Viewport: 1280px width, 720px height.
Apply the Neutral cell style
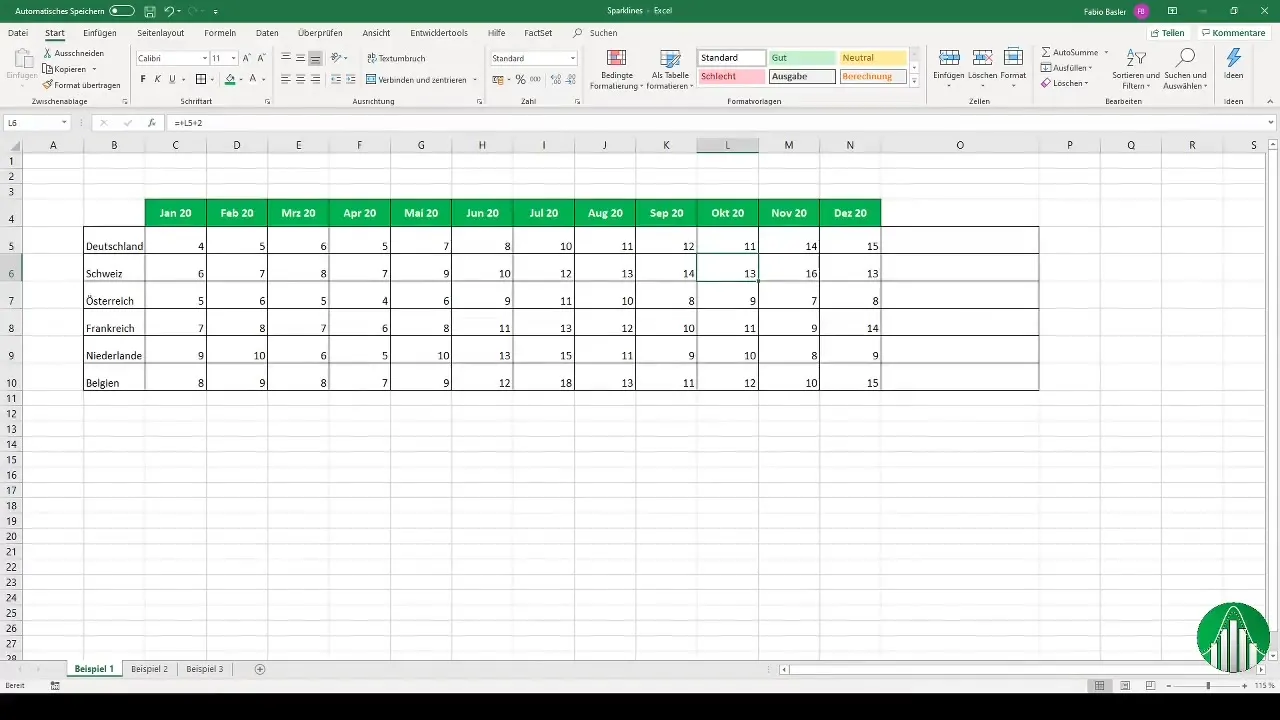pos(873,58)
